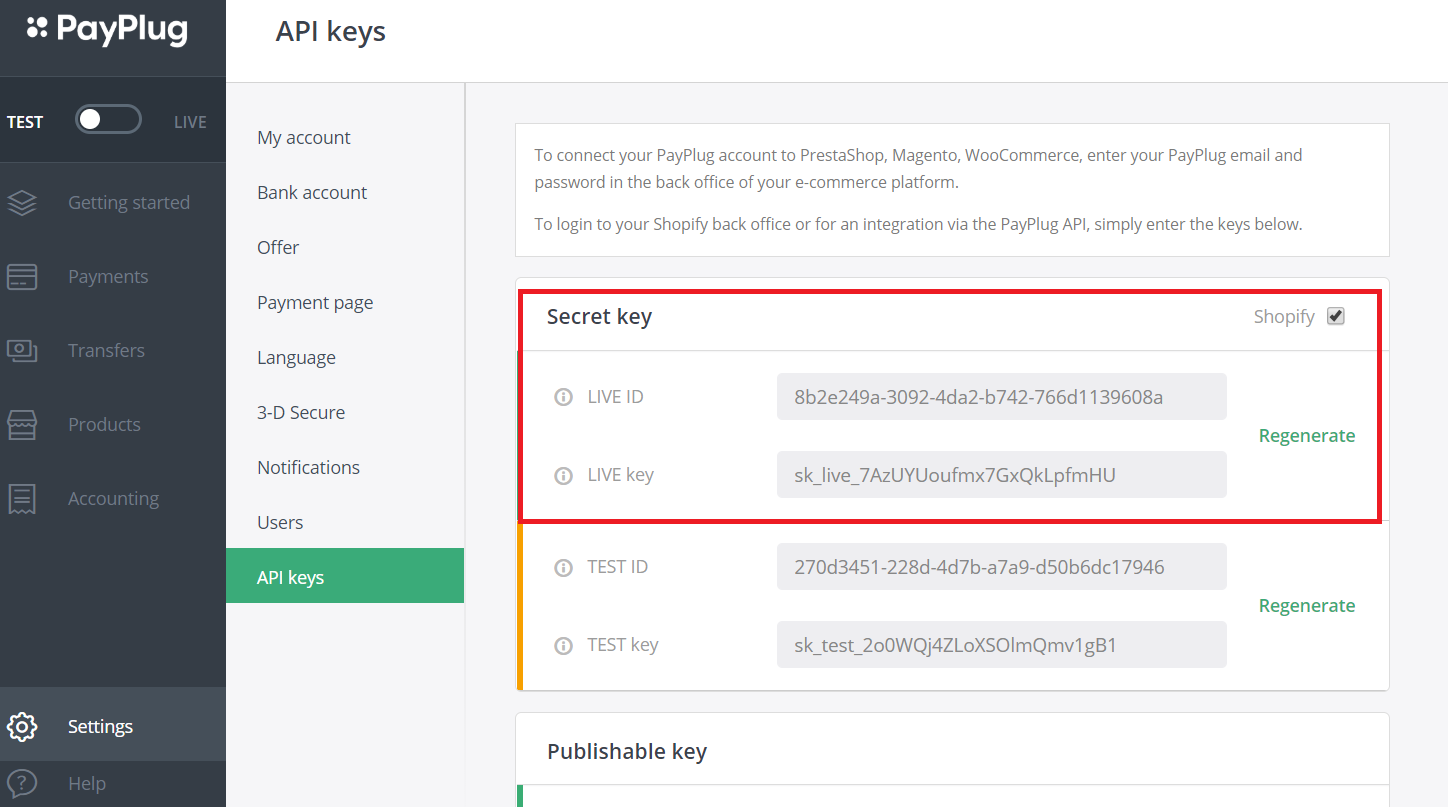Screen dimensions: 1448x807
Task: Click the PayPlug logo
Action: click(x=107, y=30)
